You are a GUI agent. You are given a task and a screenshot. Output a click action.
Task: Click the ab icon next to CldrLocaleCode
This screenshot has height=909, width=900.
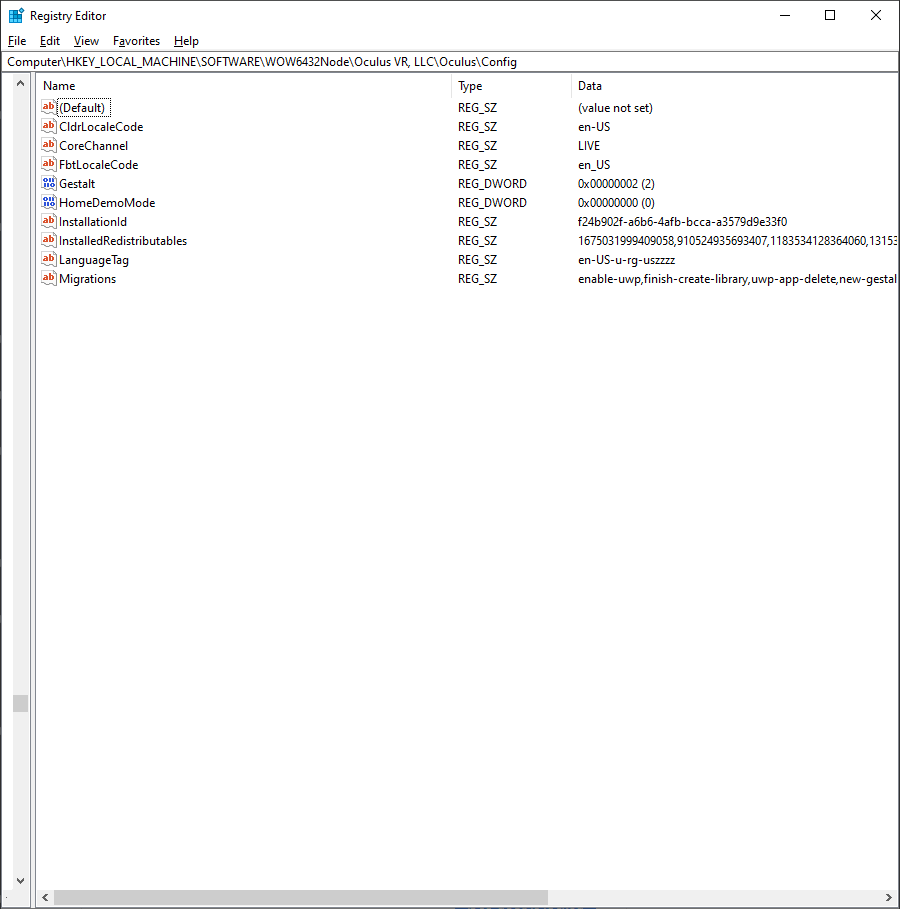tap(48, 126)
